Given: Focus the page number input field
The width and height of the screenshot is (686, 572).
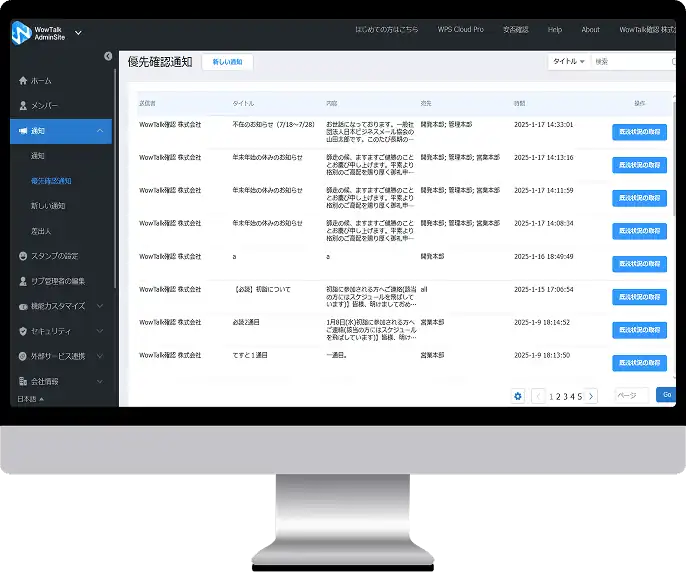Looking at the screenshot, I should tap(631, 396).
